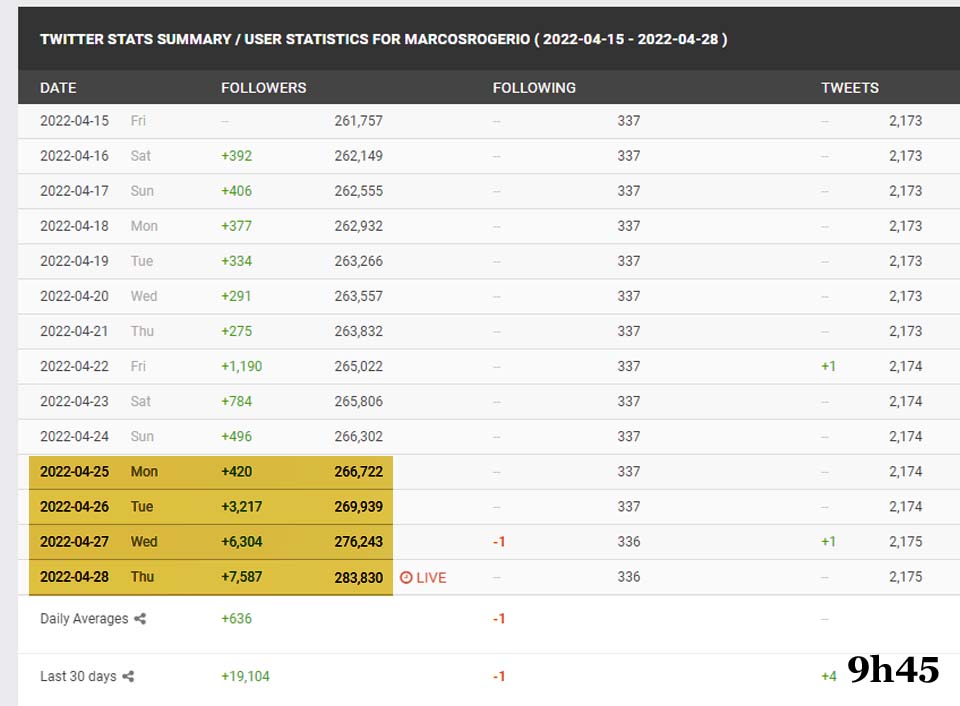Click the Twitter Stats Summary title text
Viewport: 960px width, 706px height.
pyautogui.click(x=383, y=40)
